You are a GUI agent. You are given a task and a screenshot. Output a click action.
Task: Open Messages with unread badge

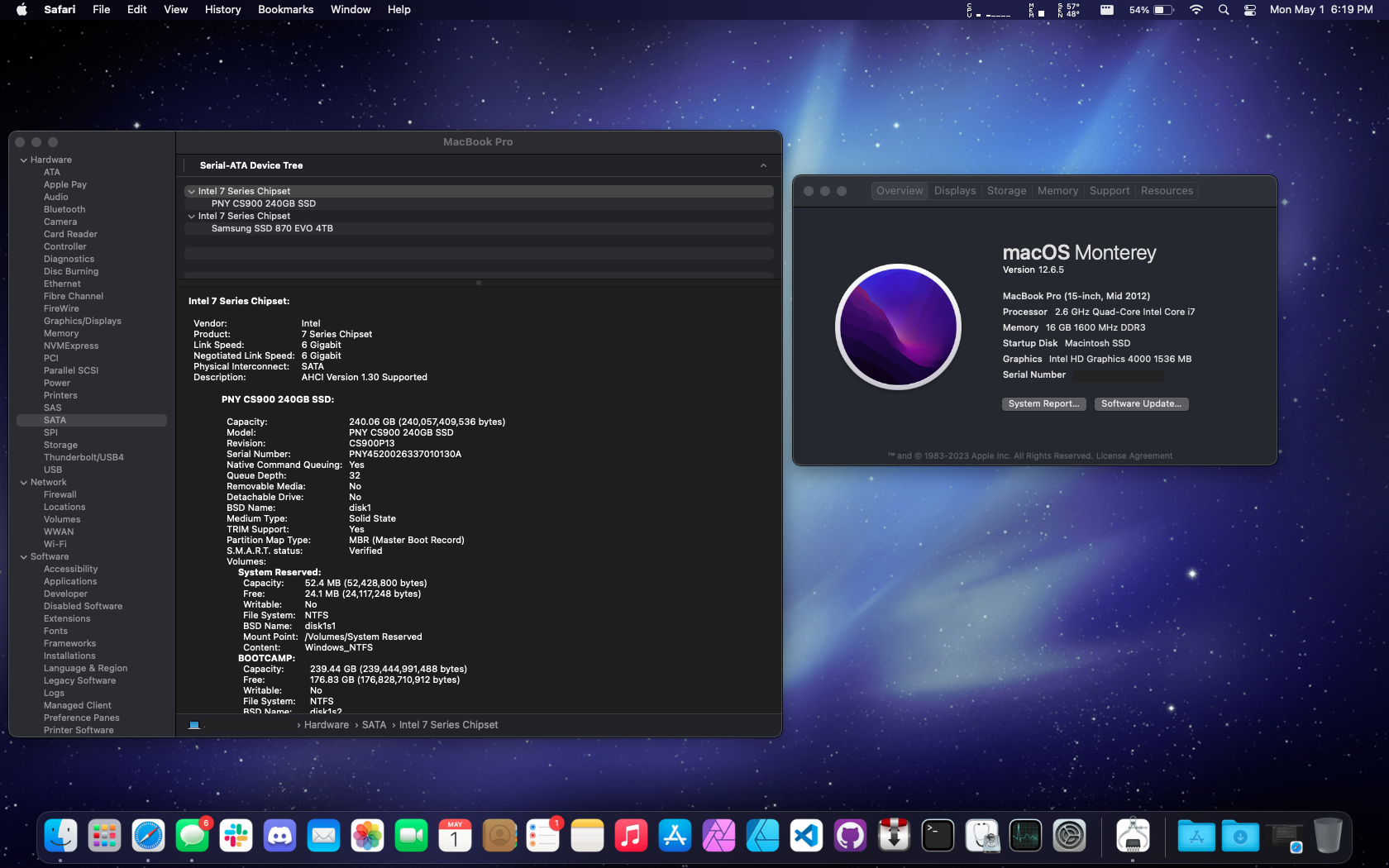(193, 836)
